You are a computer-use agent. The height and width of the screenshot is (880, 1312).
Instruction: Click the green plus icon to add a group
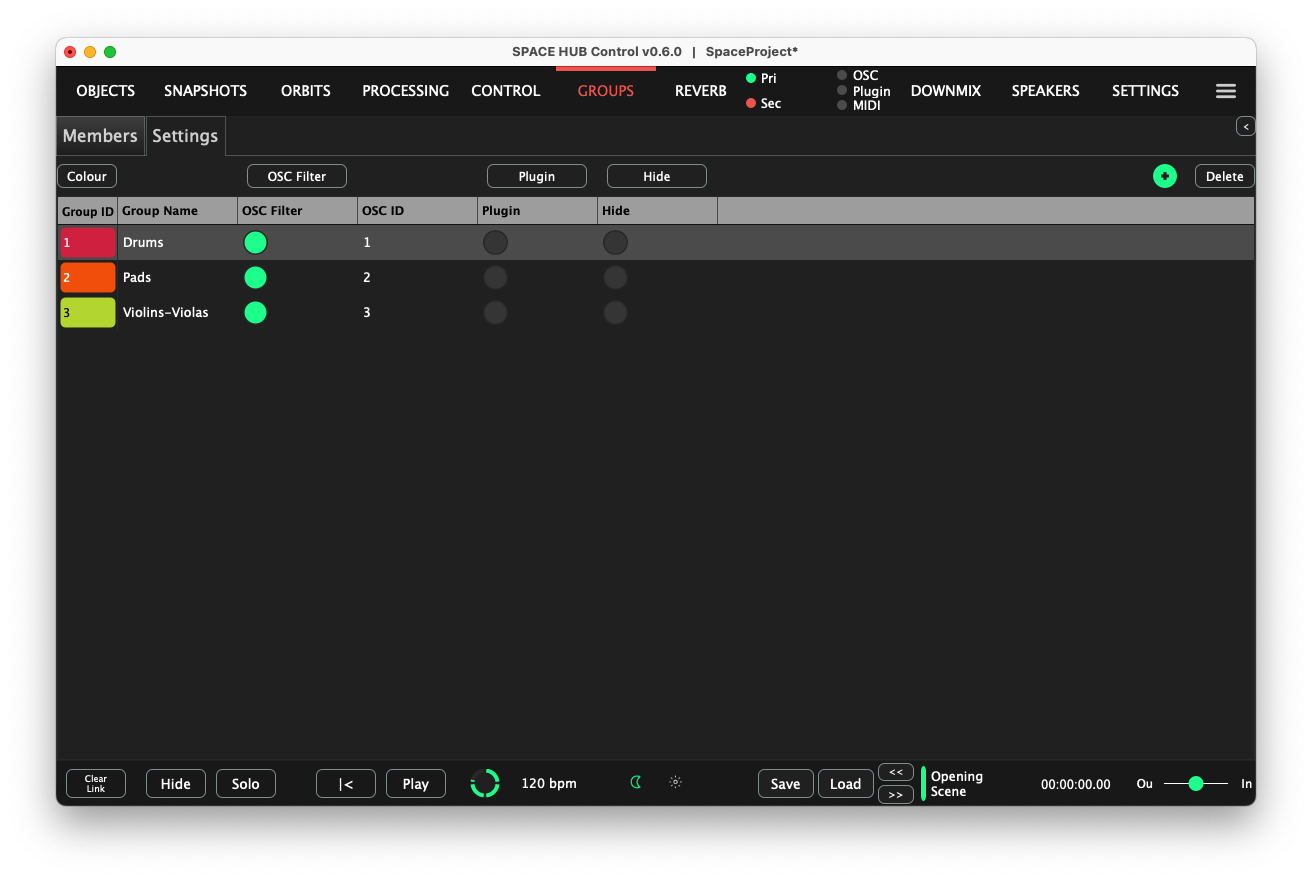click(x=1165, y=175)
